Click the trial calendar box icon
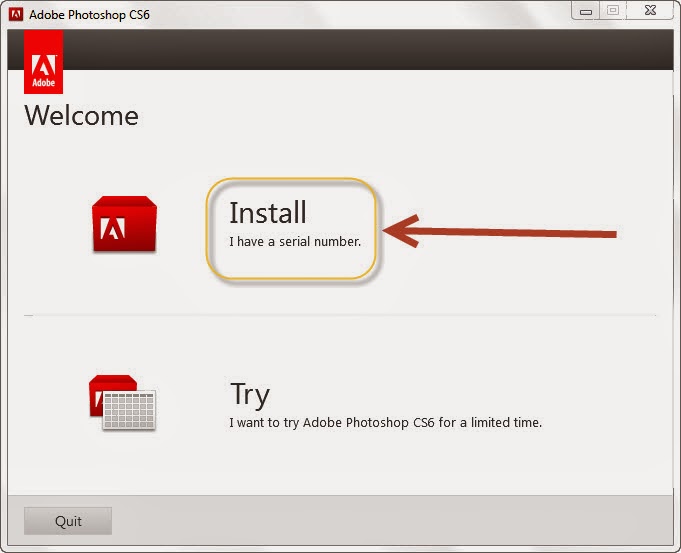This screenshot has width=681, height=553. click(122, 403)
